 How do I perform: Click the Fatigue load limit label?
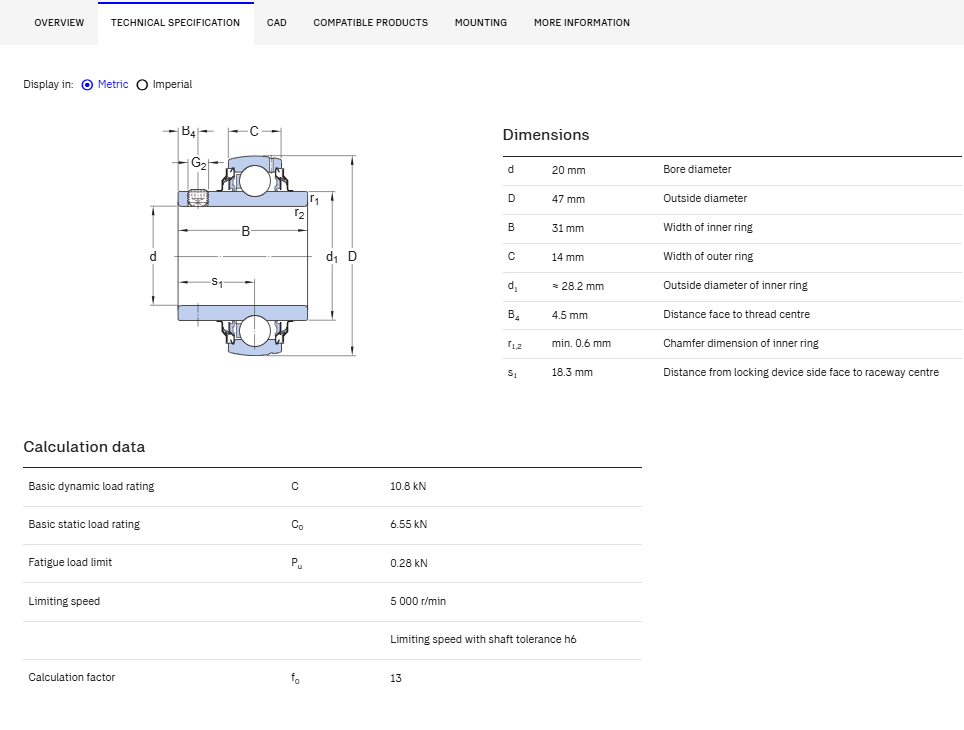pos(70,562)
